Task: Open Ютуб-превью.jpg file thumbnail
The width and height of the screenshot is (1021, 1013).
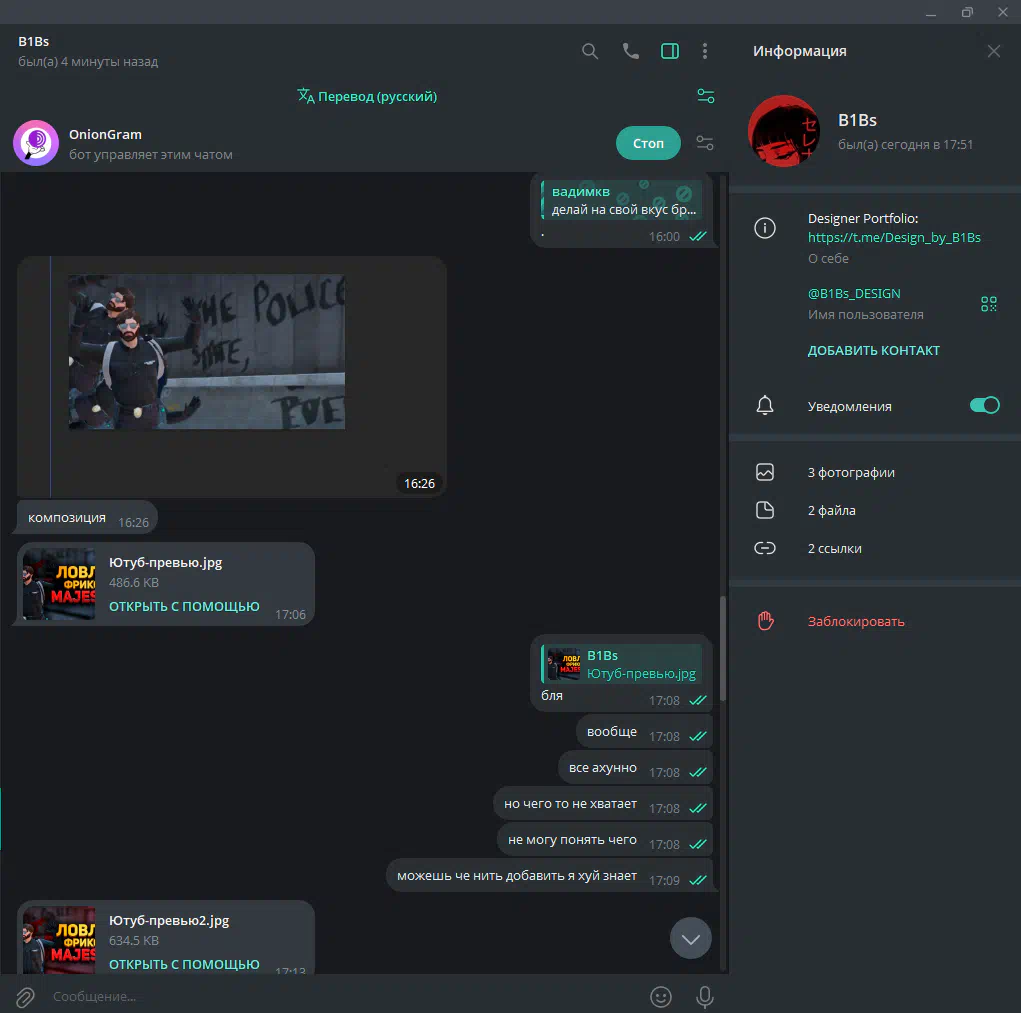Action: pyautogui.click(x=59, y=584)
